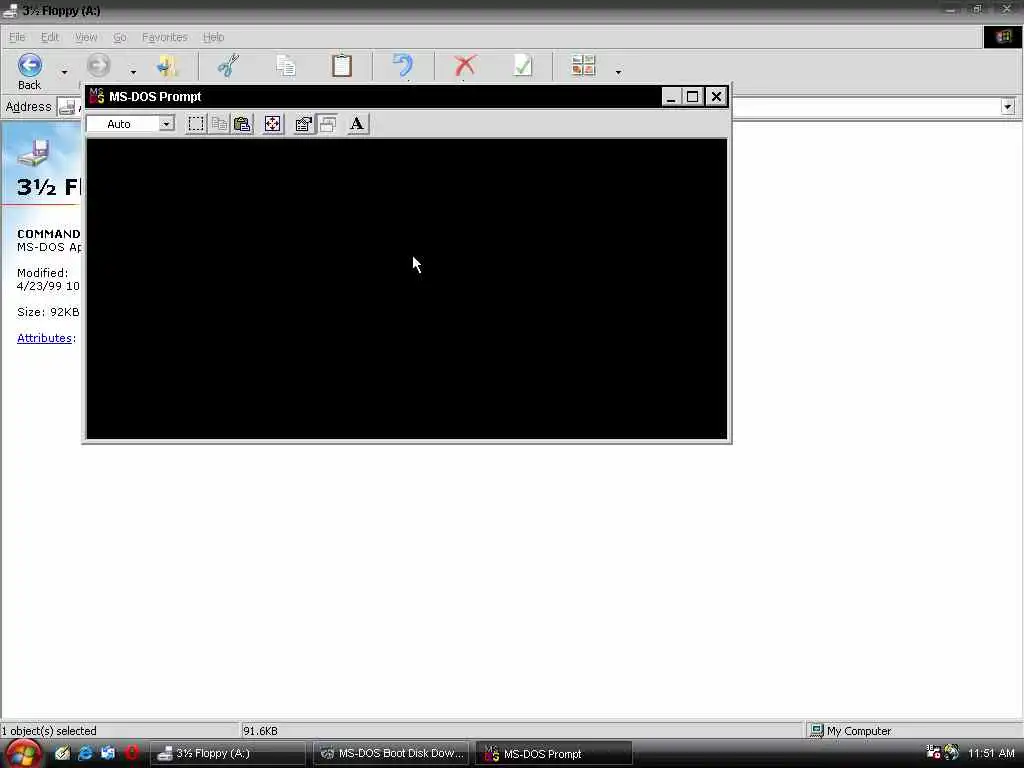The height and width of the screenshot is (768, 1024).
Task: Open the Views dropdown arrow
Action: click(x=618, y=72)
